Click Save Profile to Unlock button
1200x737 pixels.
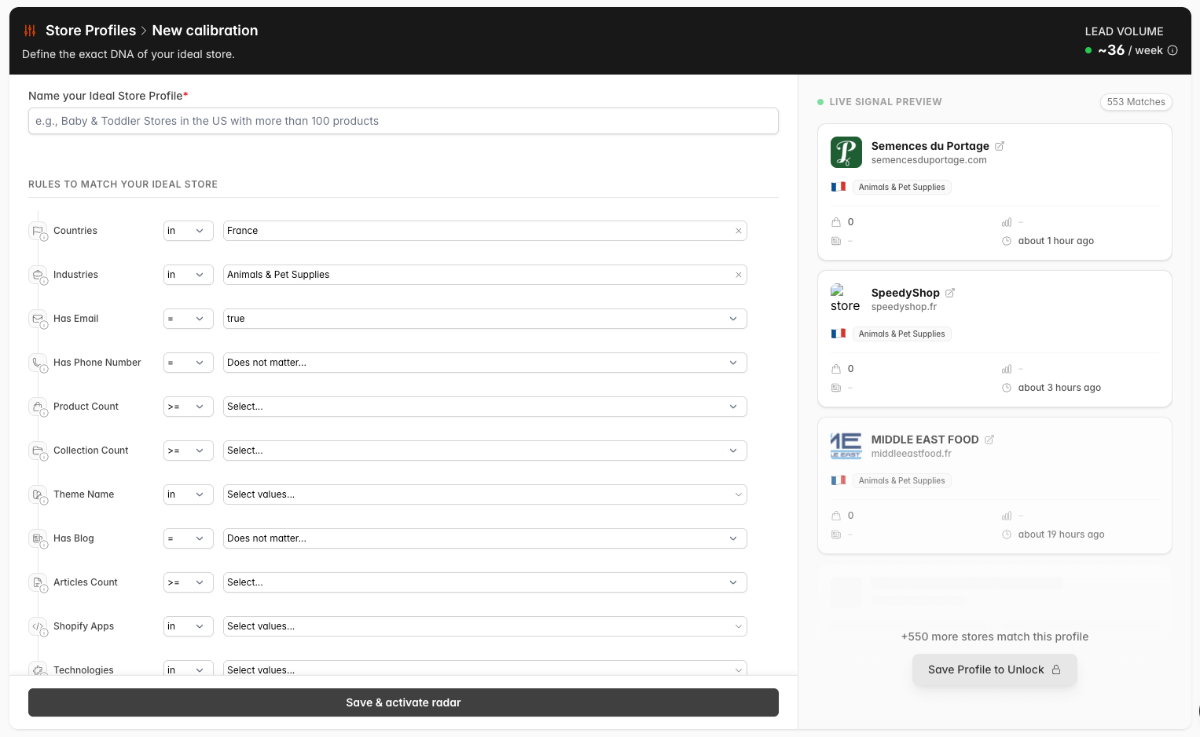coord(994,670)
